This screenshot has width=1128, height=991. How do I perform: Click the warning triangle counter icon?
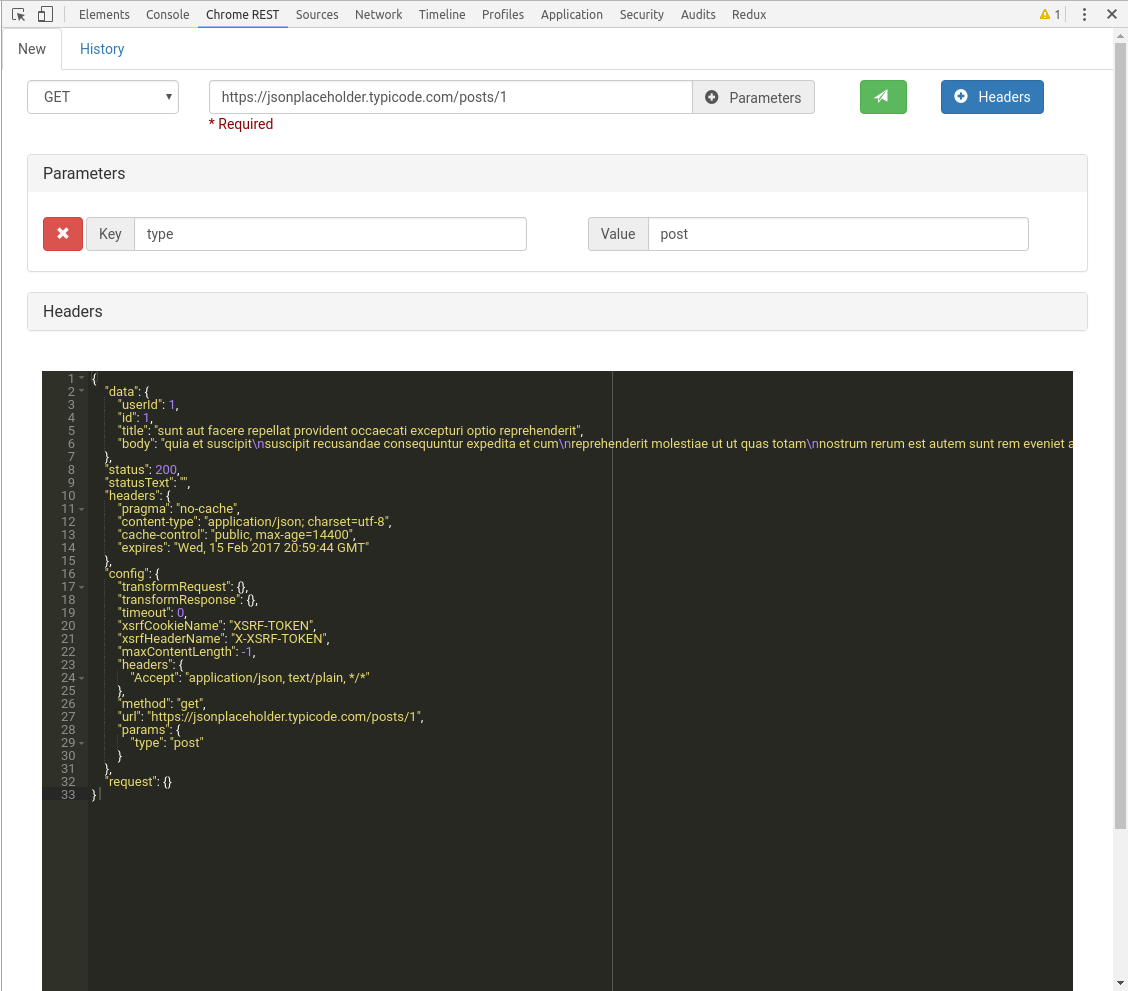click(1050, 14)
